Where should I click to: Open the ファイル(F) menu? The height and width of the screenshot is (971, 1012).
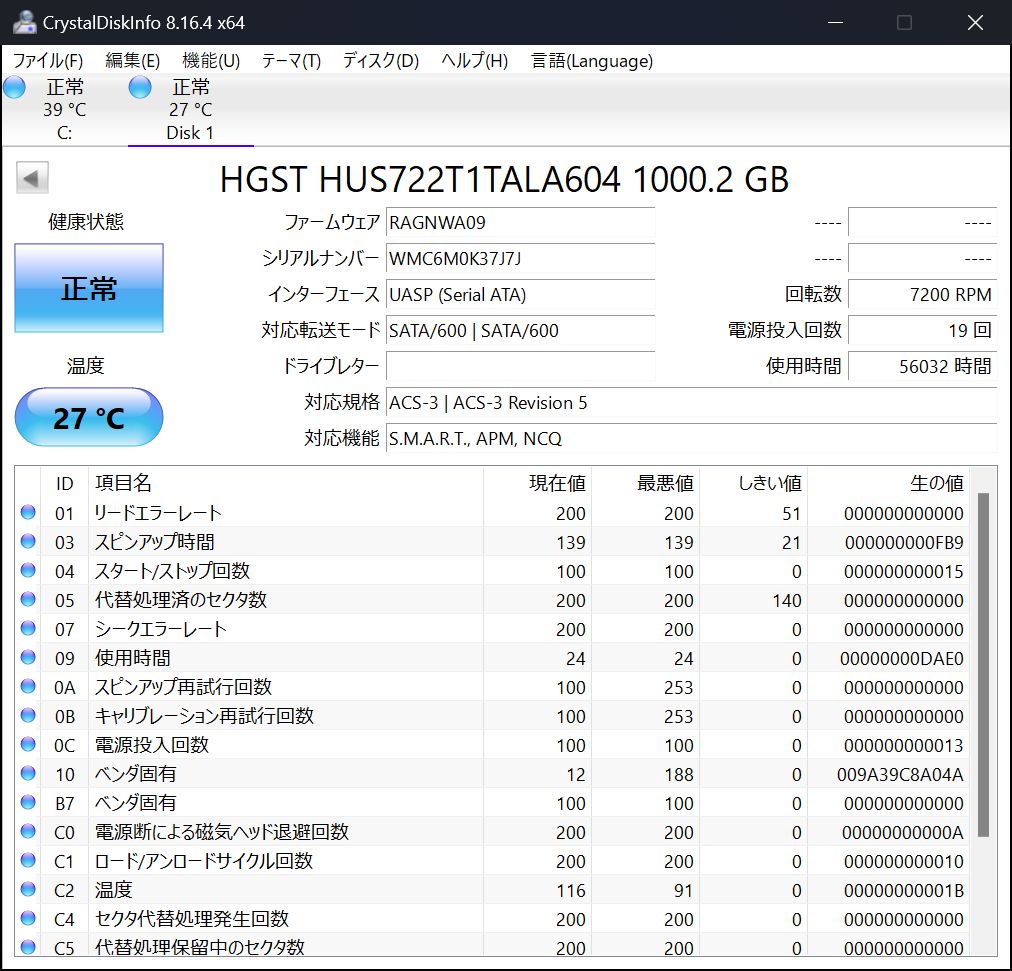point(48,61)
